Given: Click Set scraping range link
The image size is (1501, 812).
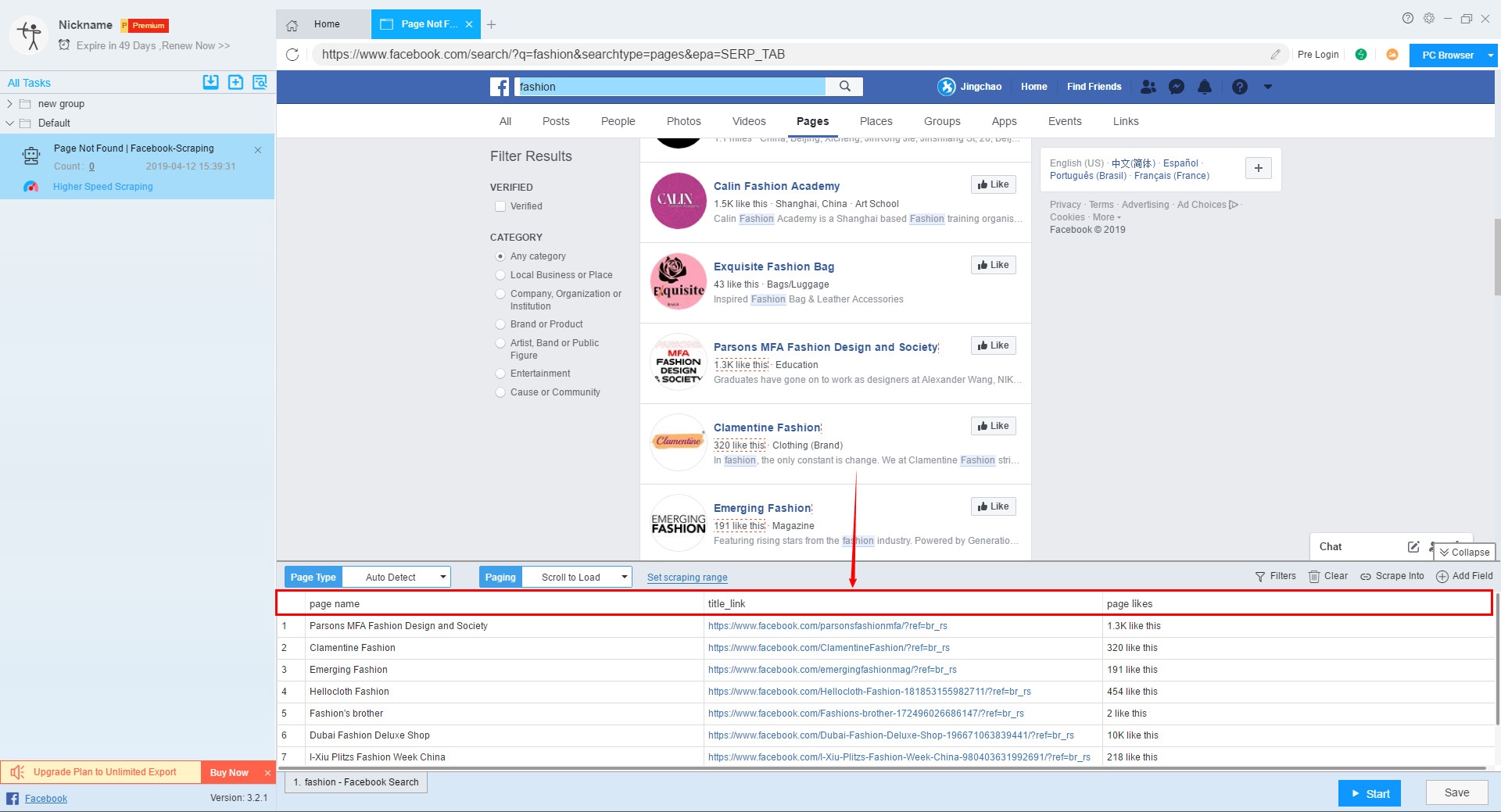Looking at the screenshot, I should pos(687,578).
